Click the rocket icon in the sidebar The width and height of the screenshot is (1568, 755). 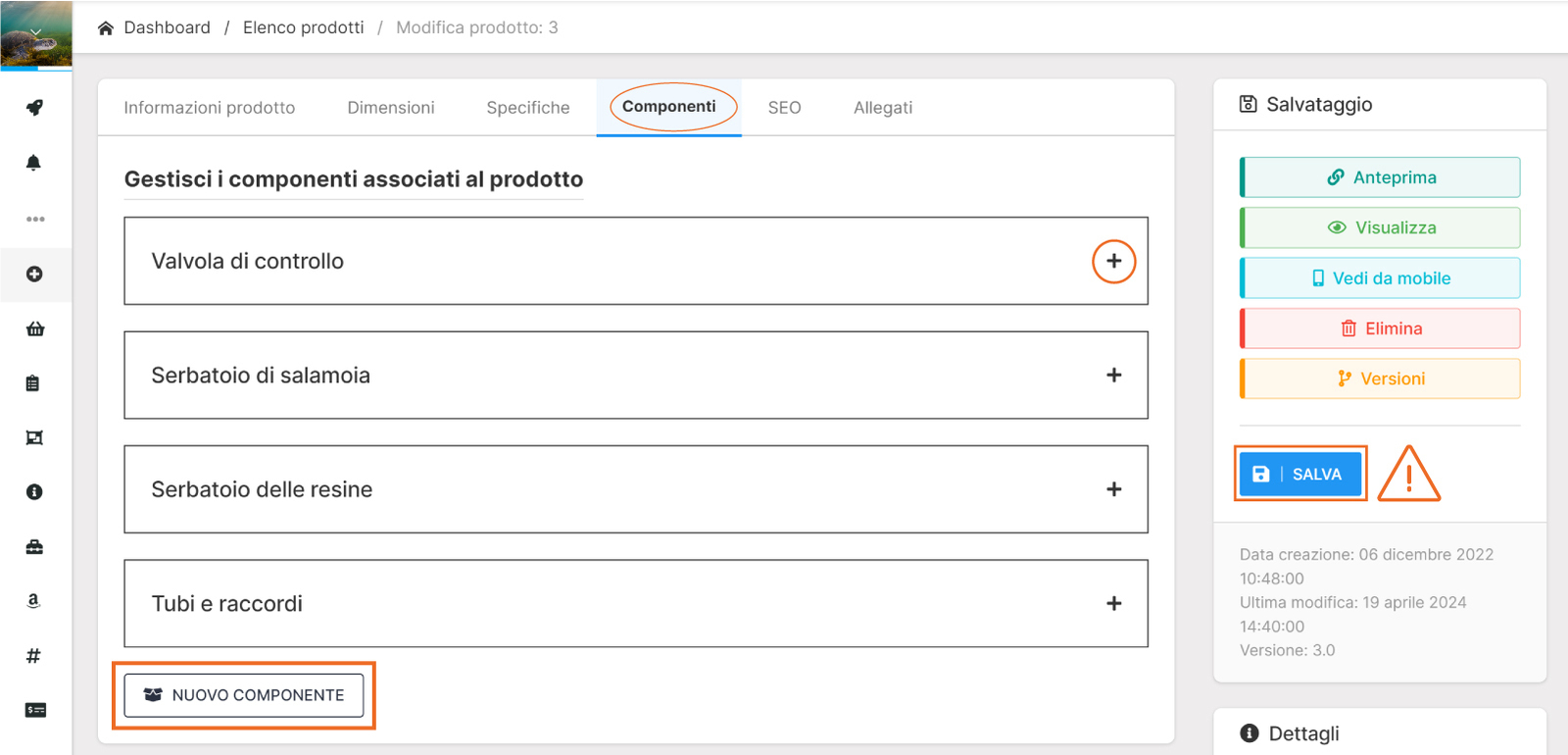34,108
